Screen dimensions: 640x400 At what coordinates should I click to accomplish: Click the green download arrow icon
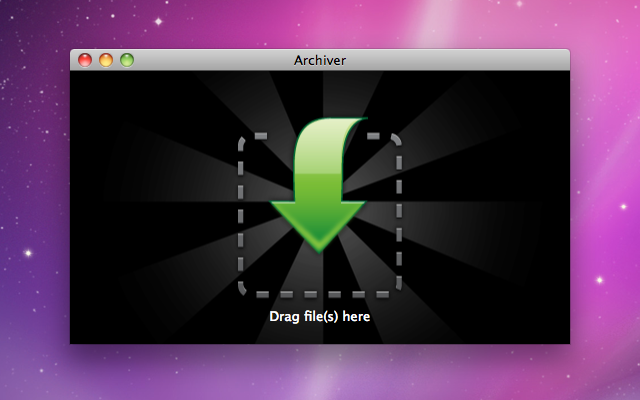point(319,184)
